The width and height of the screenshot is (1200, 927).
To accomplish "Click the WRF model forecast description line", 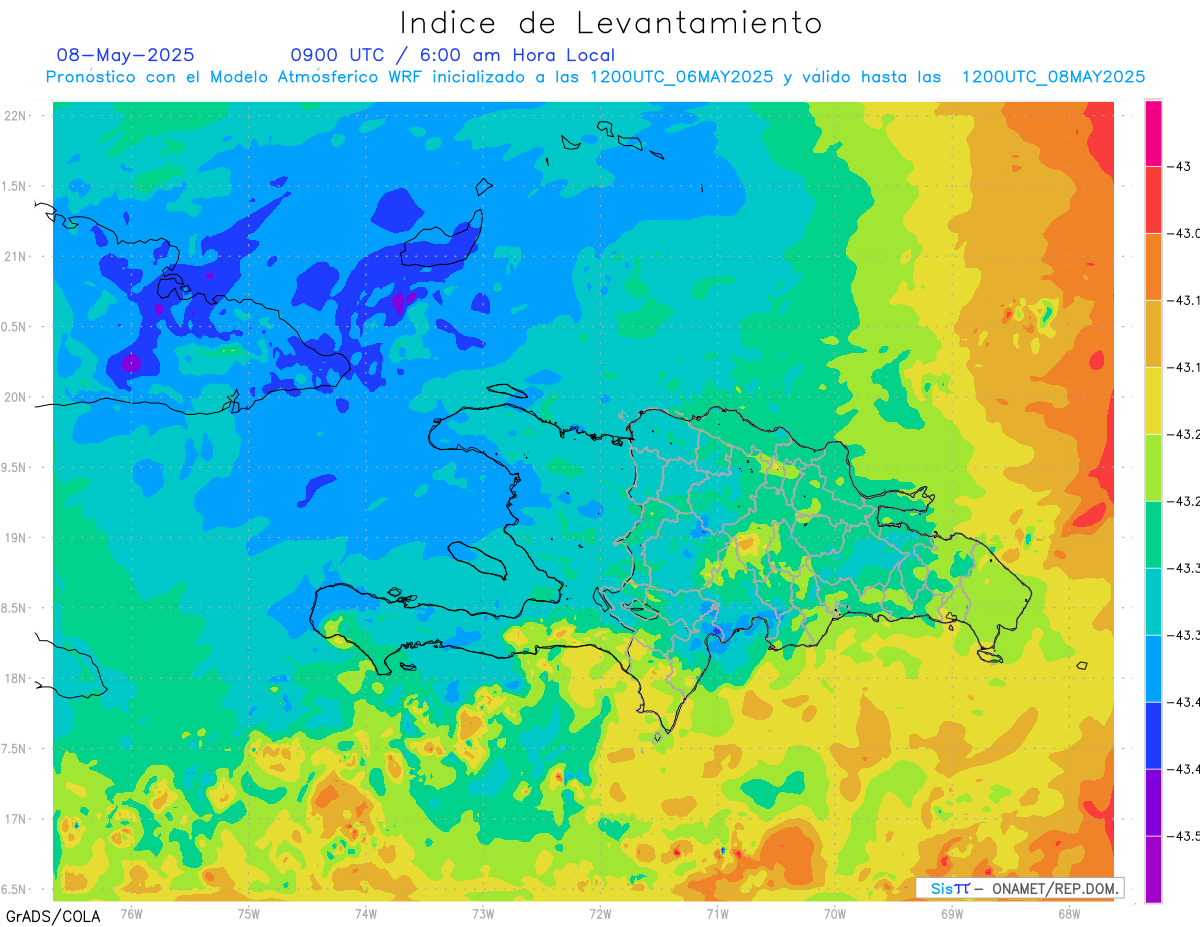I will (x=595, y=77).
